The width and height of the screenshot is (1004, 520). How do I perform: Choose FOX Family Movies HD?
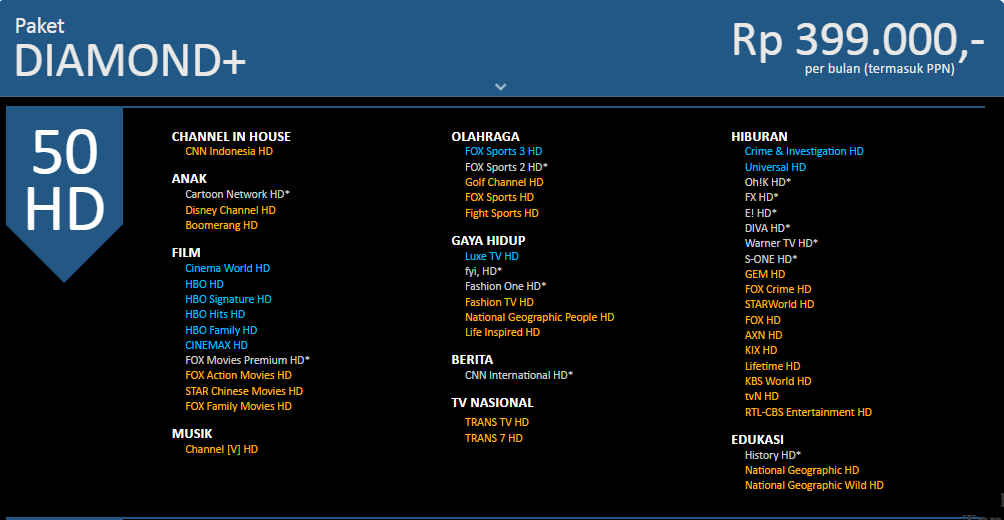tap(238, 407)
